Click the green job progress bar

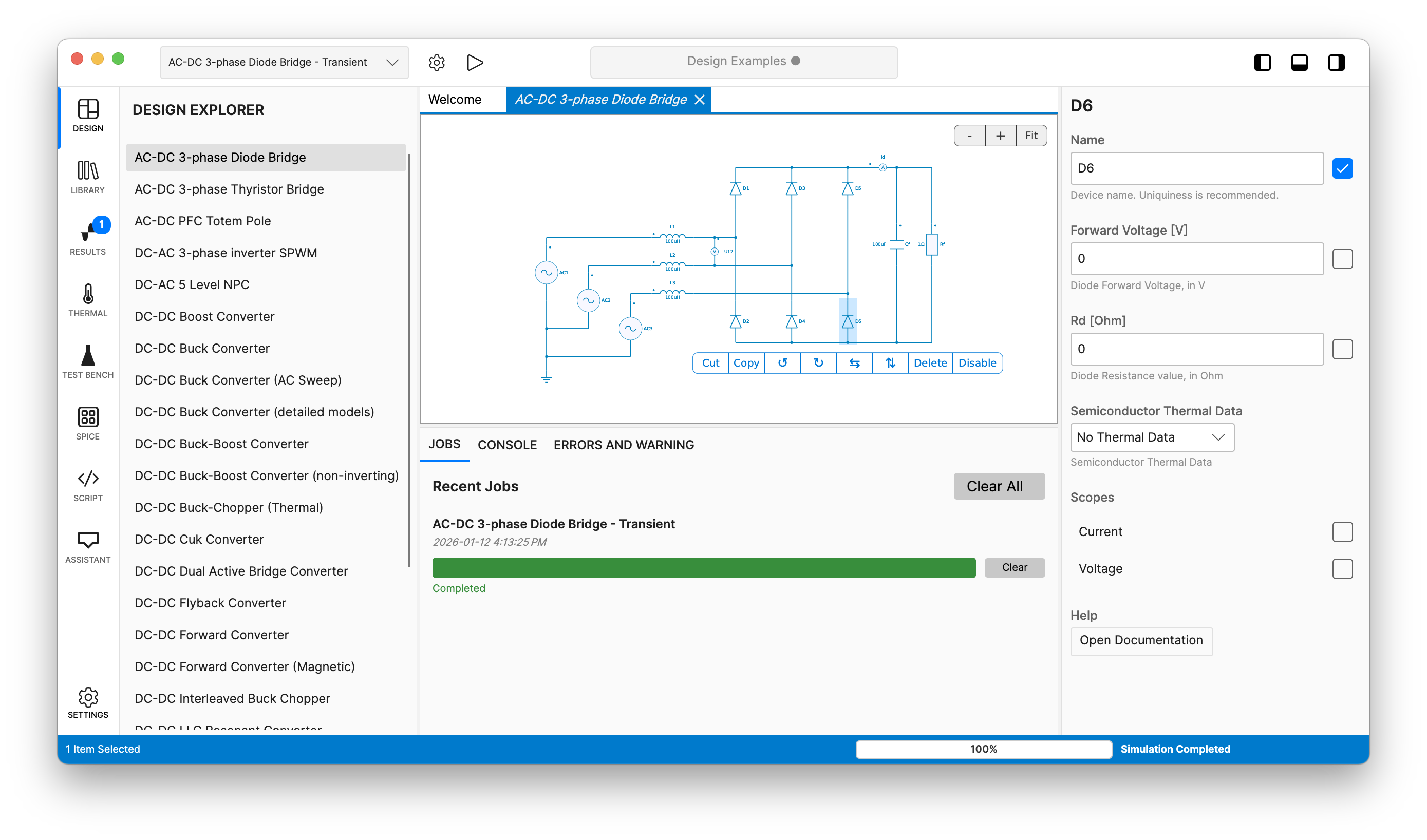[x=703, y=567]
